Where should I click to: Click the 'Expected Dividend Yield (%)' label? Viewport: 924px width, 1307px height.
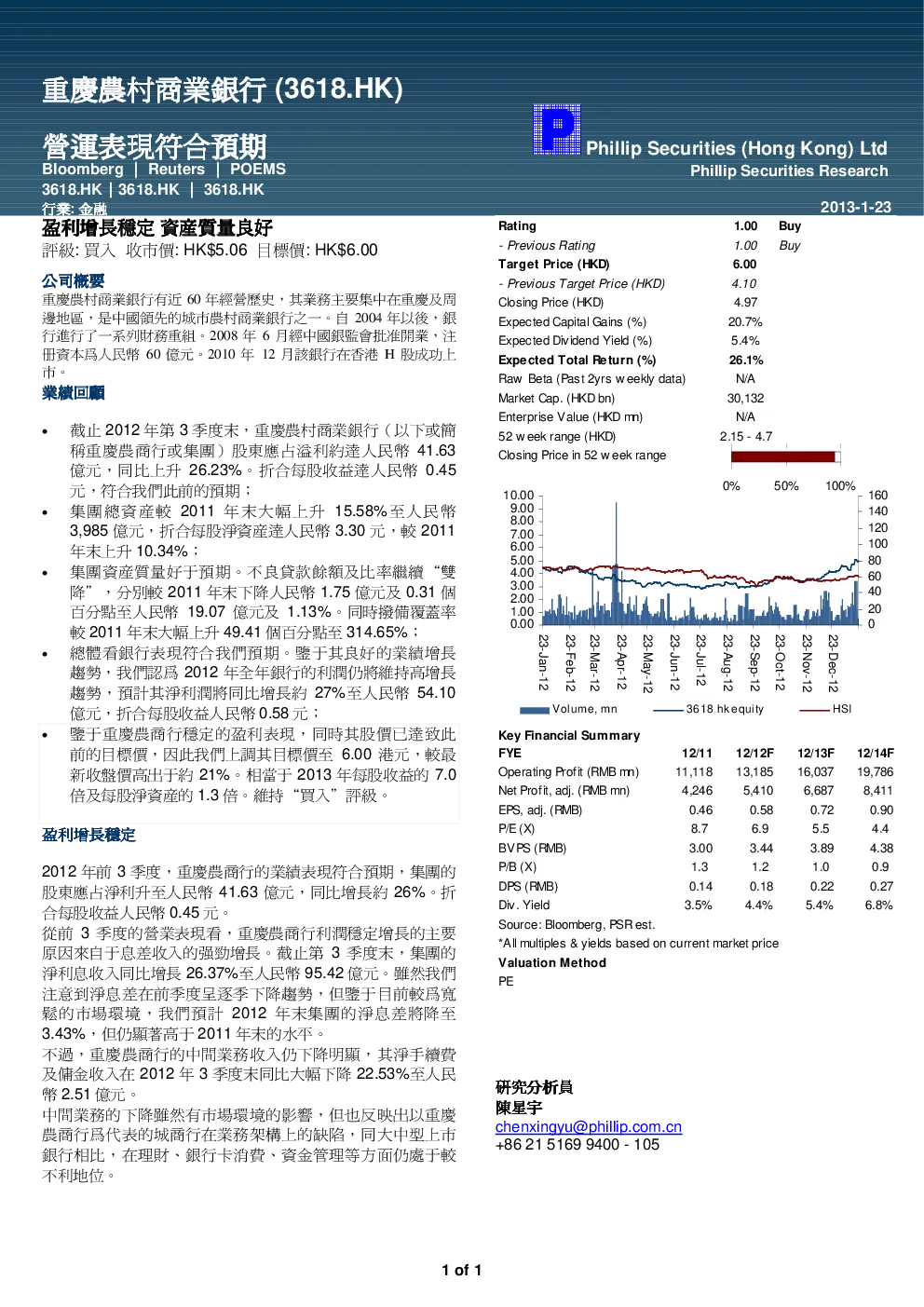576,341
